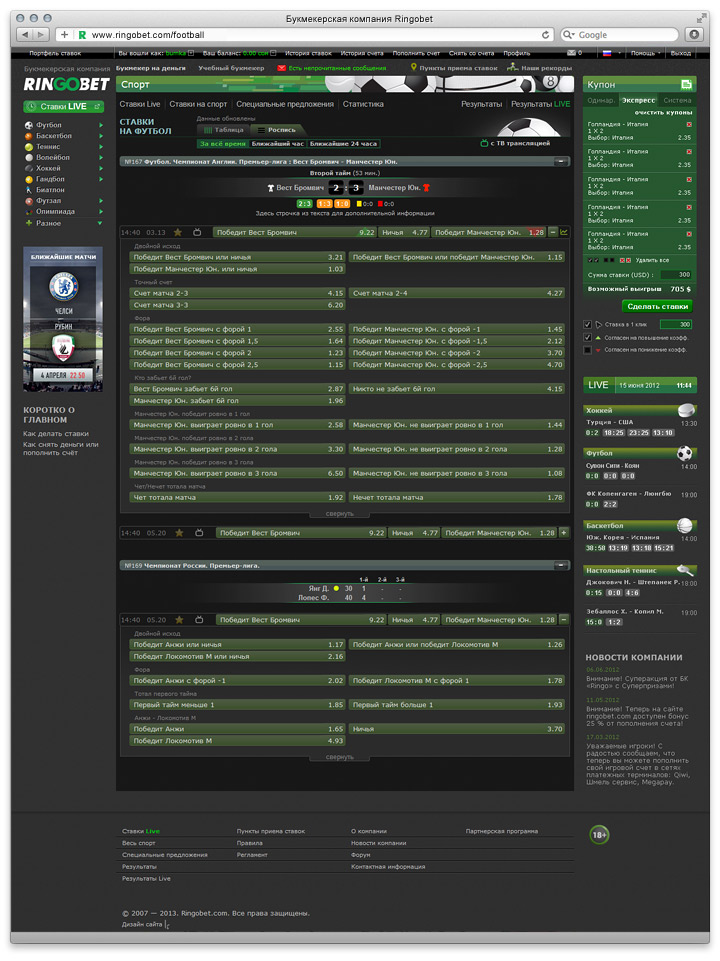
Task: Select the Ближайший час time filter
Action: (278, 144)
